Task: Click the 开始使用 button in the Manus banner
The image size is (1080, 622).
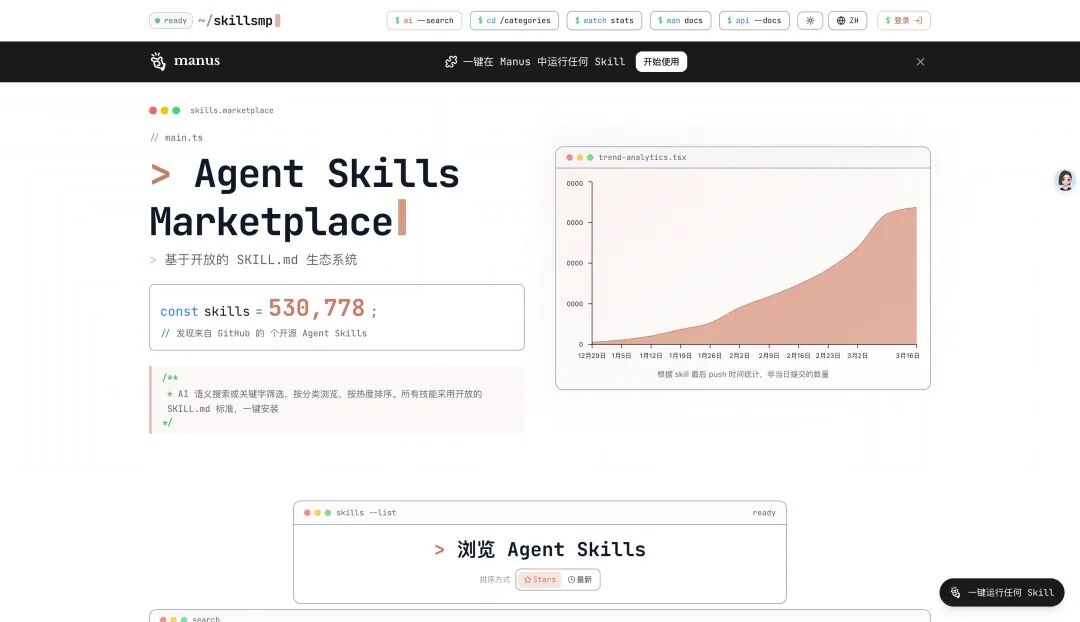Action: [661, 61]
